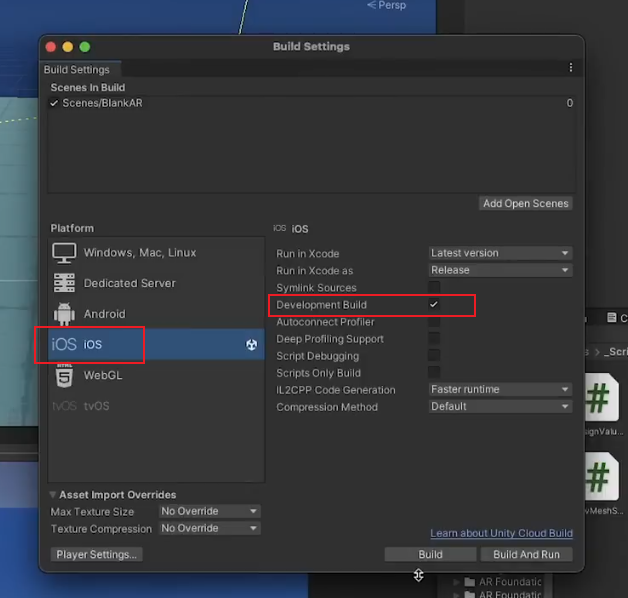Screen dimensions: 628x598
Task: Enable the Scripts Only Build checkbox
Action: (x=434, y=373)
